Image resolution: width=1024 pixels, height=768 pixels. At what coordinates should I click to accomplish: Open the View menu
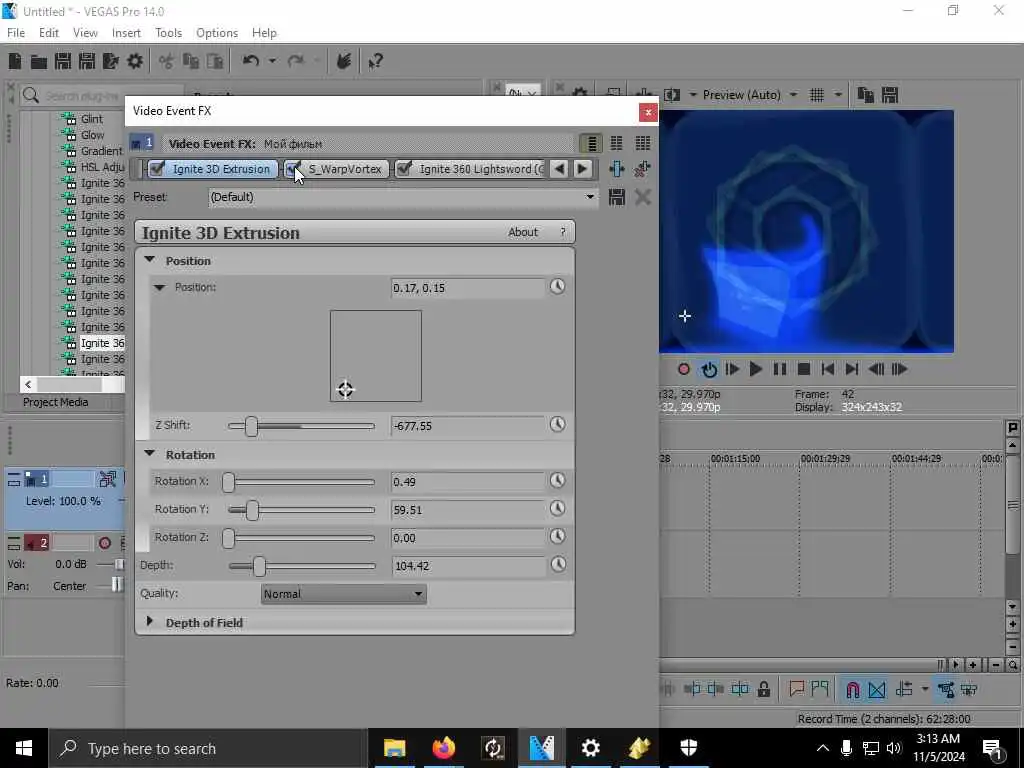(x=86, y=33)
